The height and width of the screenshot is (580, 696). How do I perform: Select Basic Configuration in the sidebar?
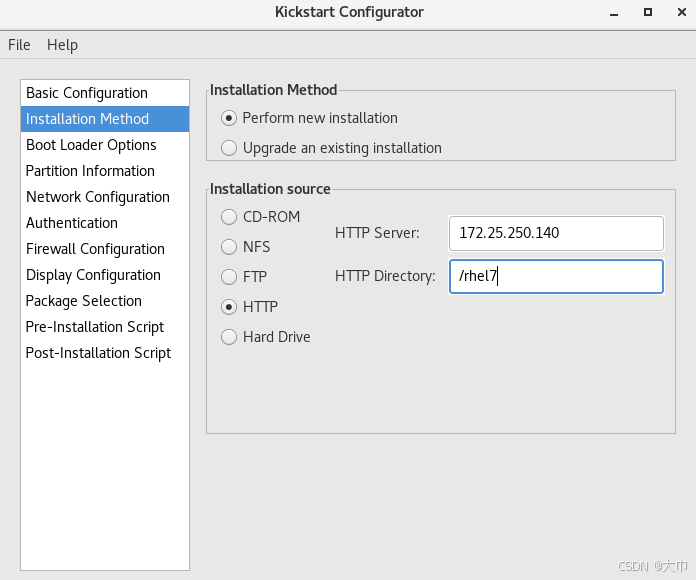(105, 93)
